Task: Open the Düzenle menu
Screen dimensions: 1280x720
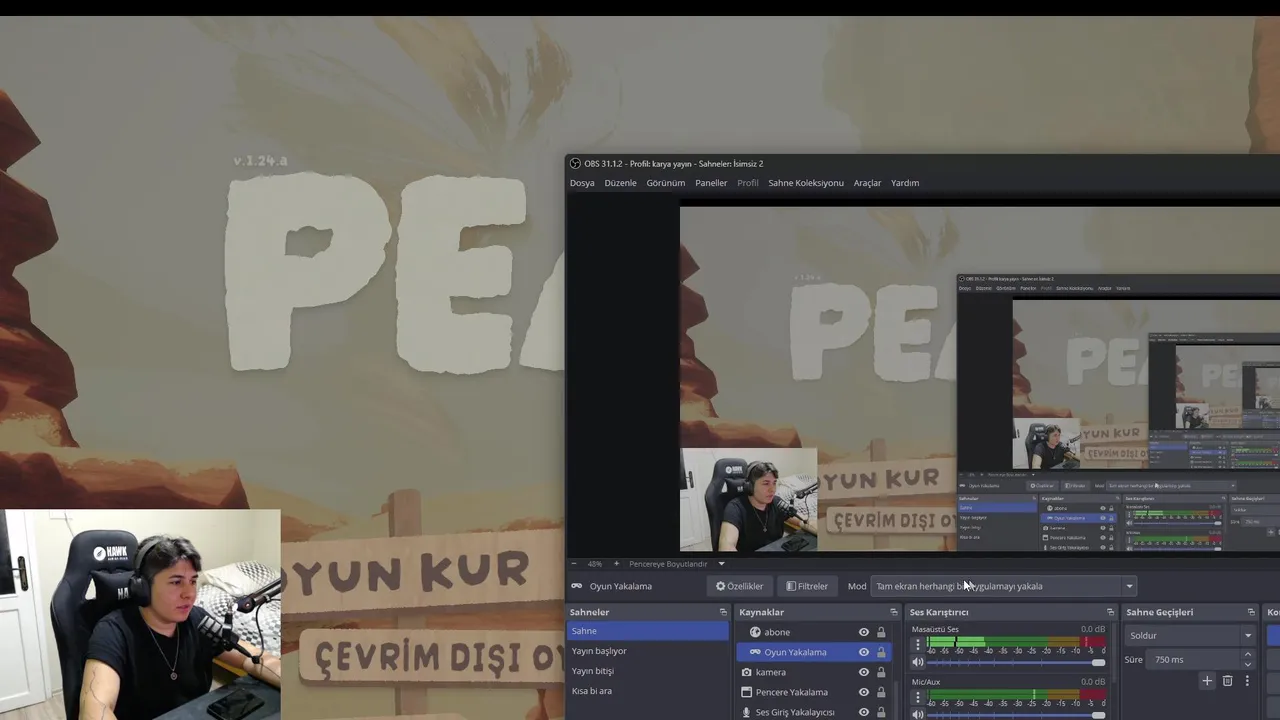Action: pyautogui.click(x=620, y=183)
